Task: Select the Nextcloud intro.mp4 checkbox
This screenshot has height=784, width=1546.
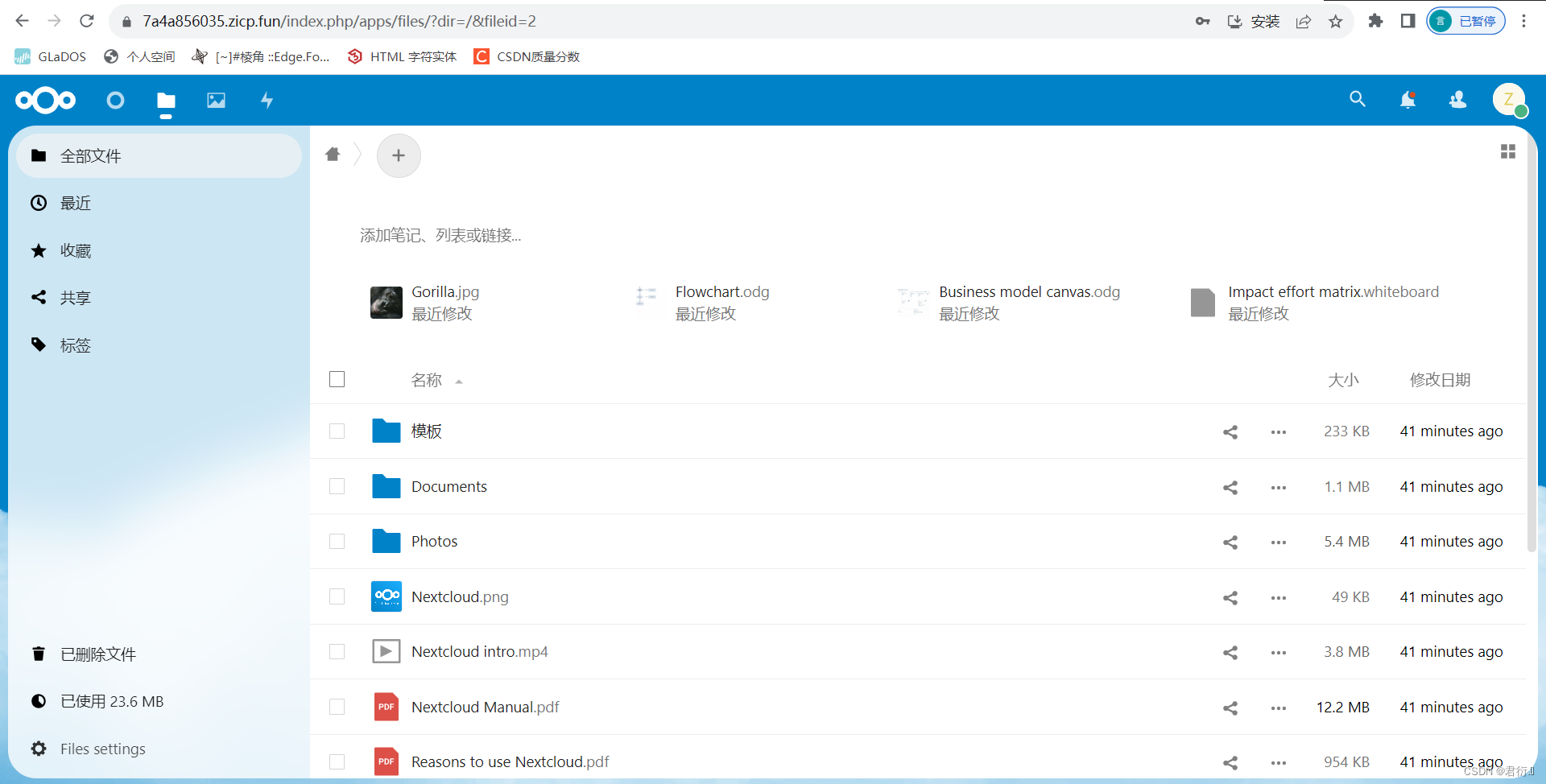Action: [337, 652]
